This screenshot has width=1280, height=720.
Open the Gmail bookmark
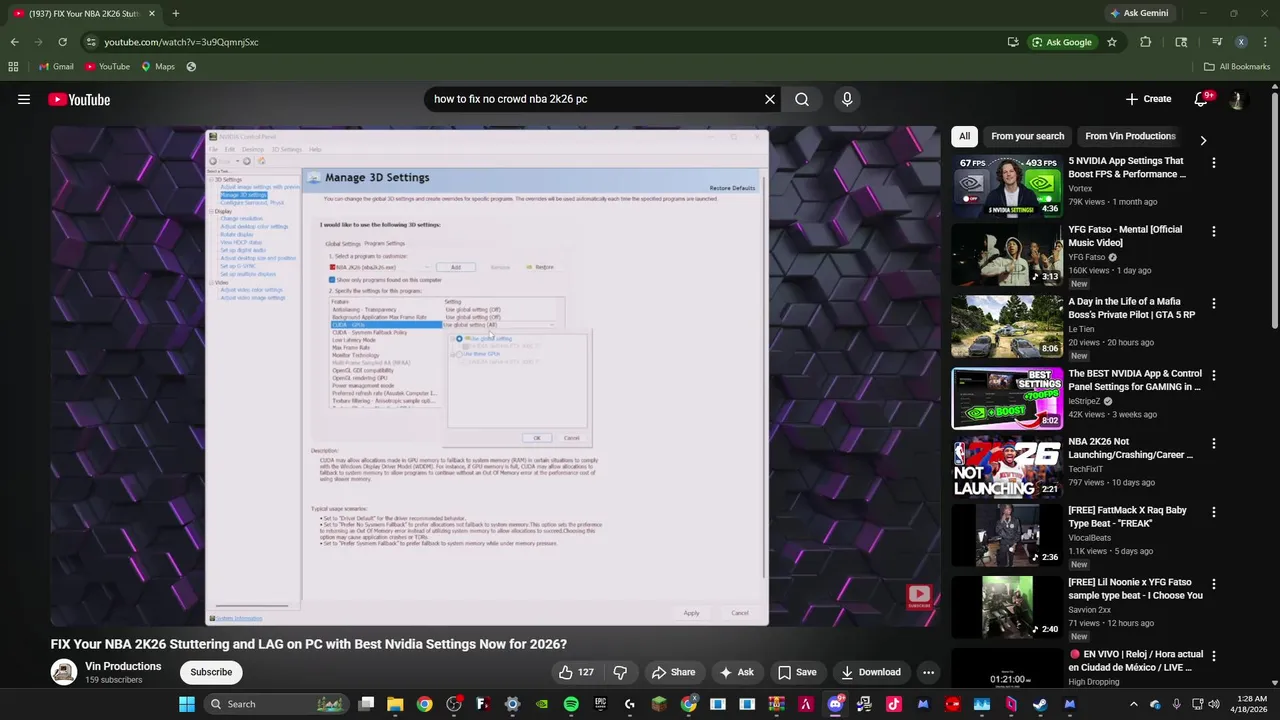[x=56, y=66]
